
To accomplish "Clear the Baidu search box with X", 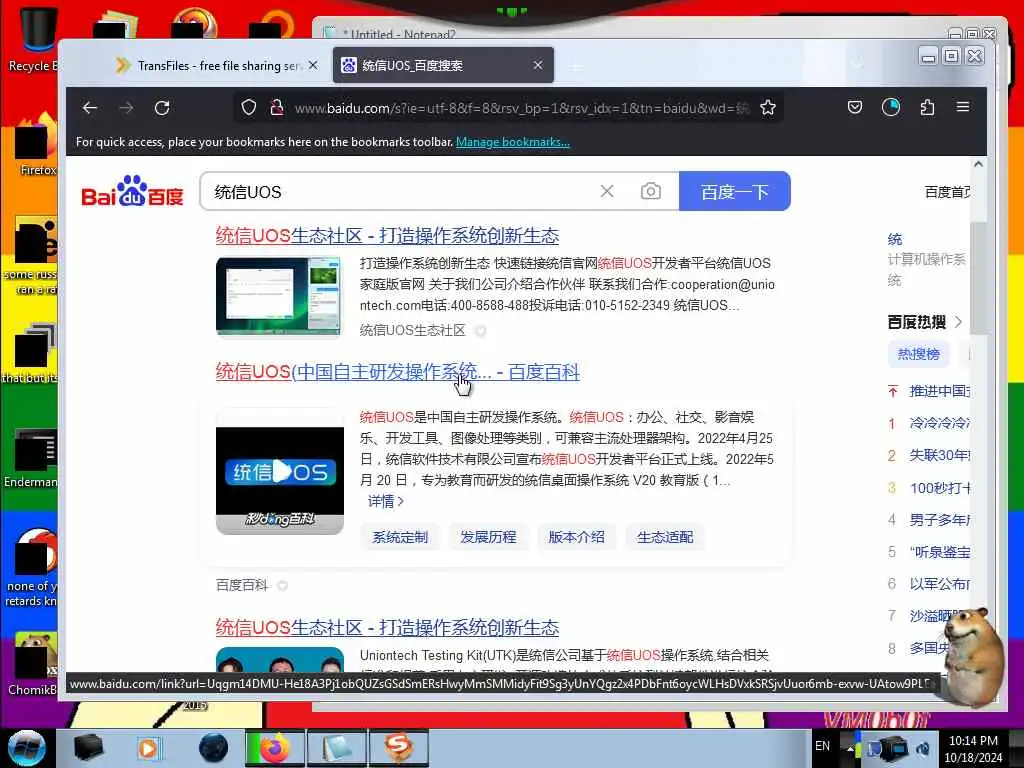I will pos(607,191).
